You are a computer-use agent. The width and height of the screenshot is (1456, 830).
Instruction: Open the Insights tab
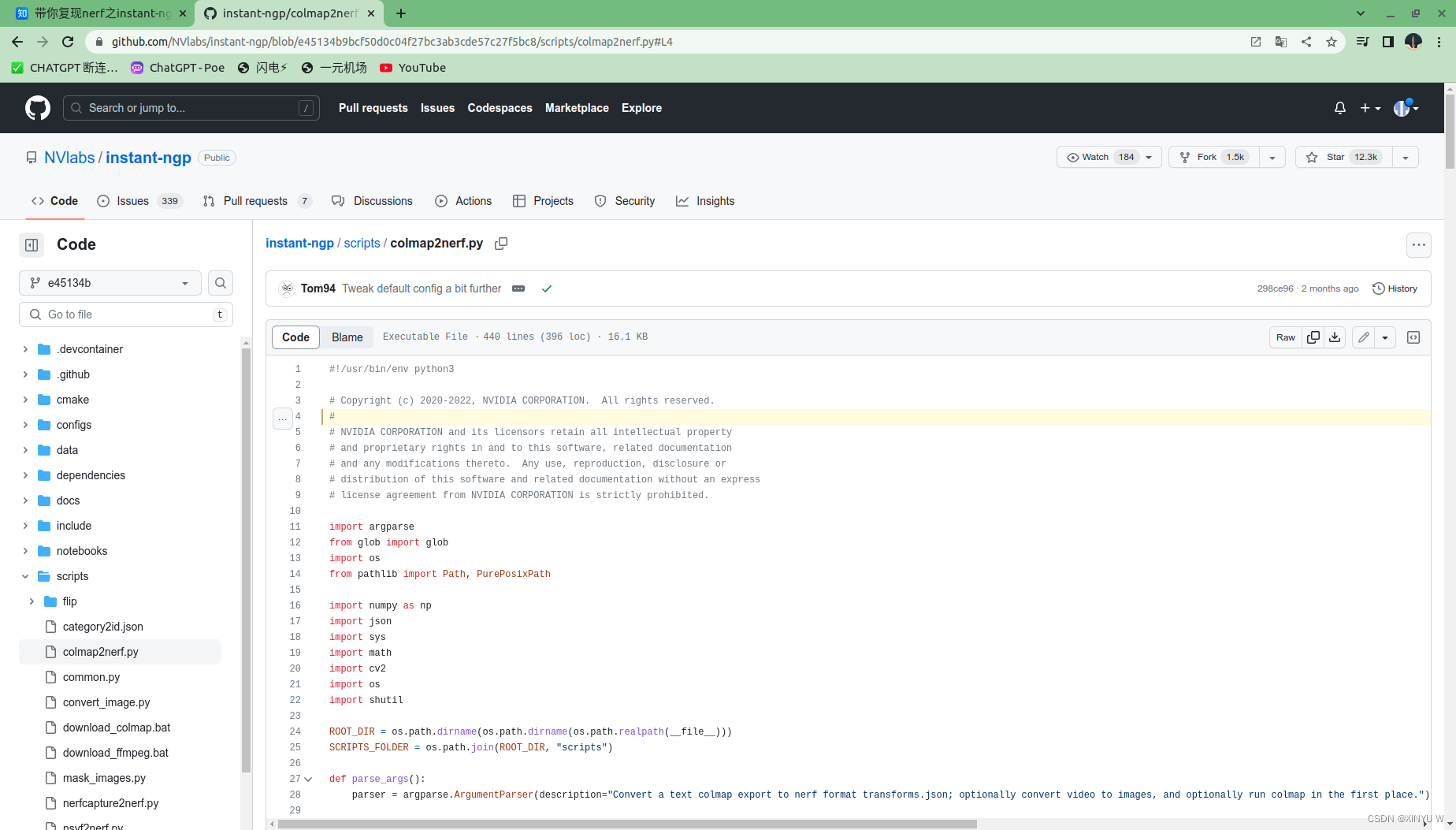pos(705,201)
